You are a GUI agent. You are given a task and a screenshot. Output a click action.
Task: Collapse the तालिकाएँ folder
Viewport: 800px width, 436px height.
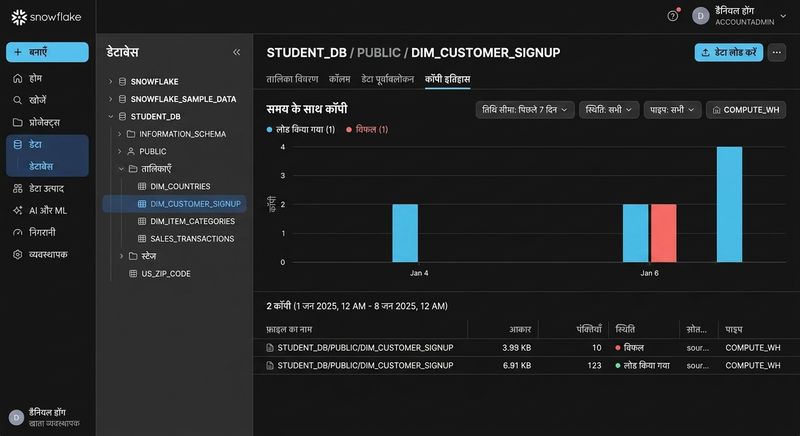point(121,169)
